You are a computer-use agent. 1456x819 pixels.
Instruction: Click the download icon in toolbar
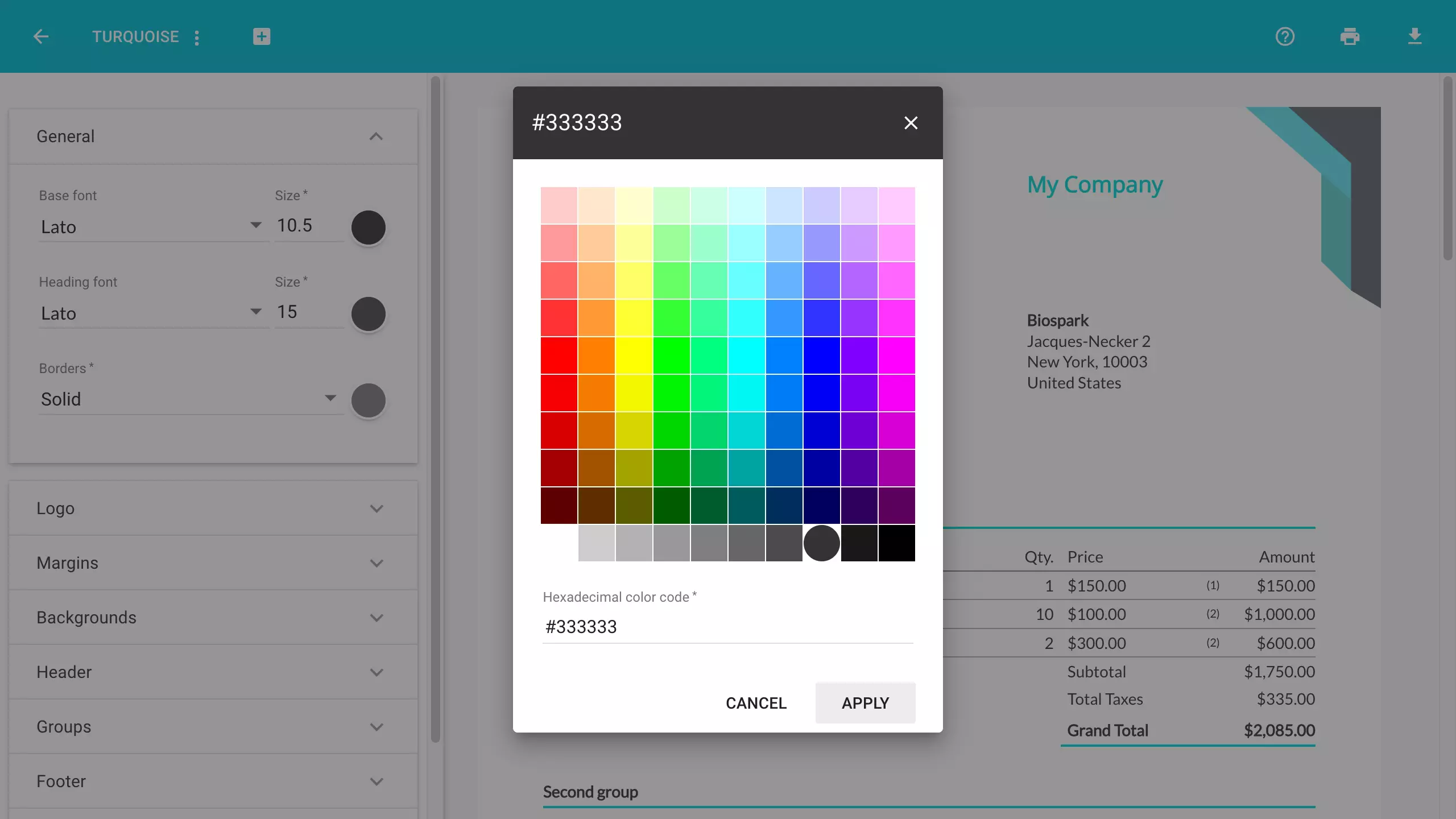[x=1415, y=36]
